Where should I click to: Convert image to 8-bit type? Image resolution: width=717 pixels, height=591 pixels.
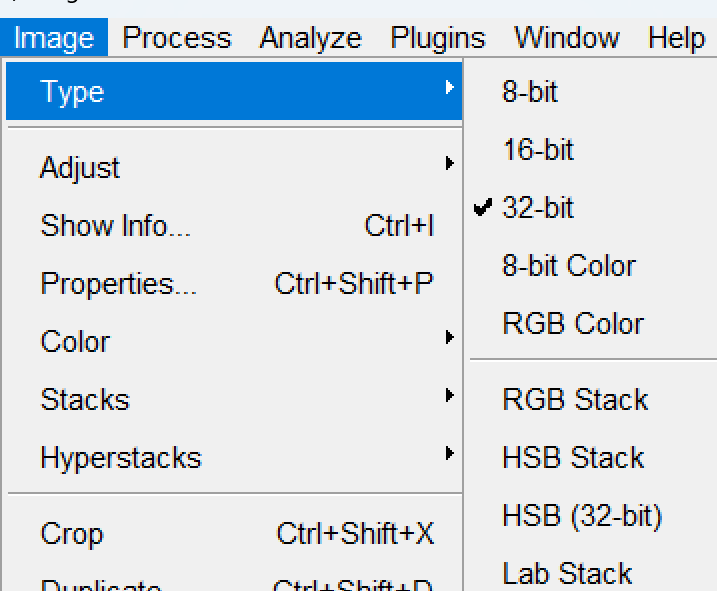click(530, 92)
